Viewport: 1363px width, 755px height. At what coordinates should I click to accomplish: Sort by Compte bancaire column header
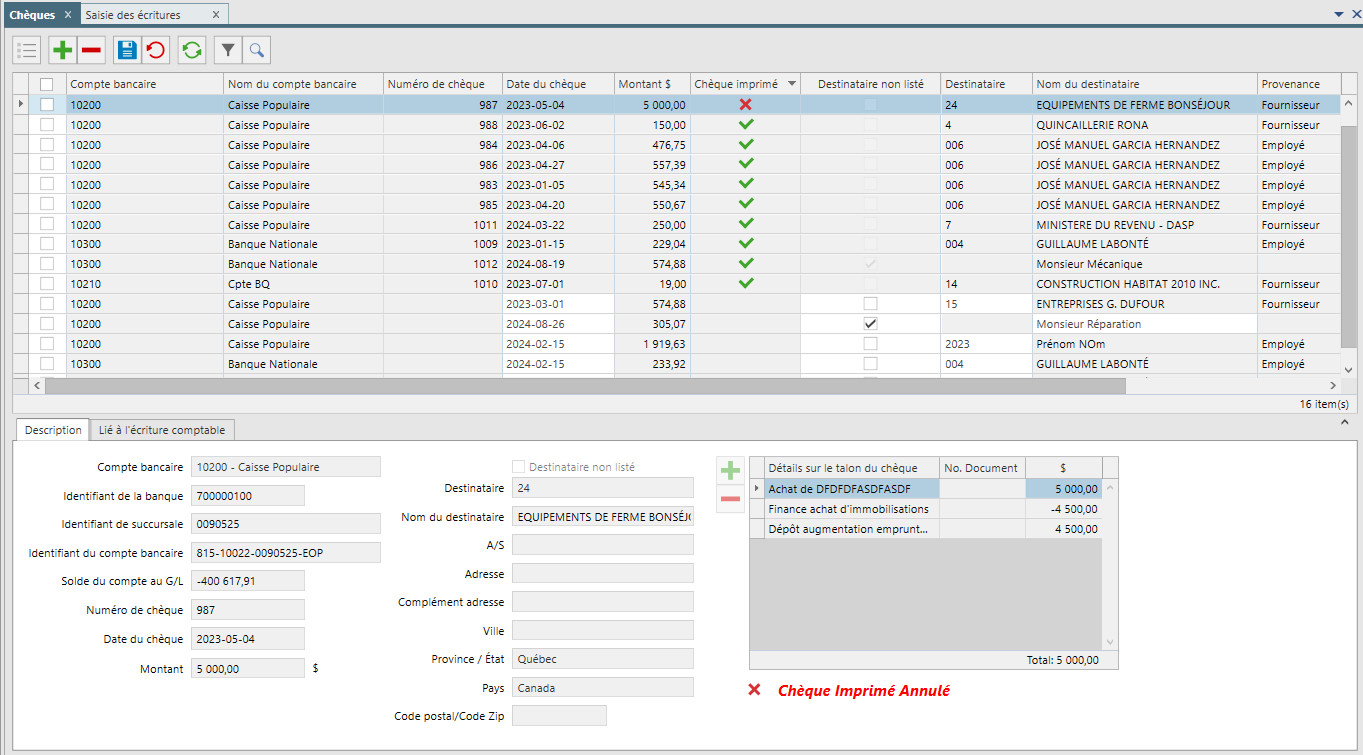tap(145, 84)
